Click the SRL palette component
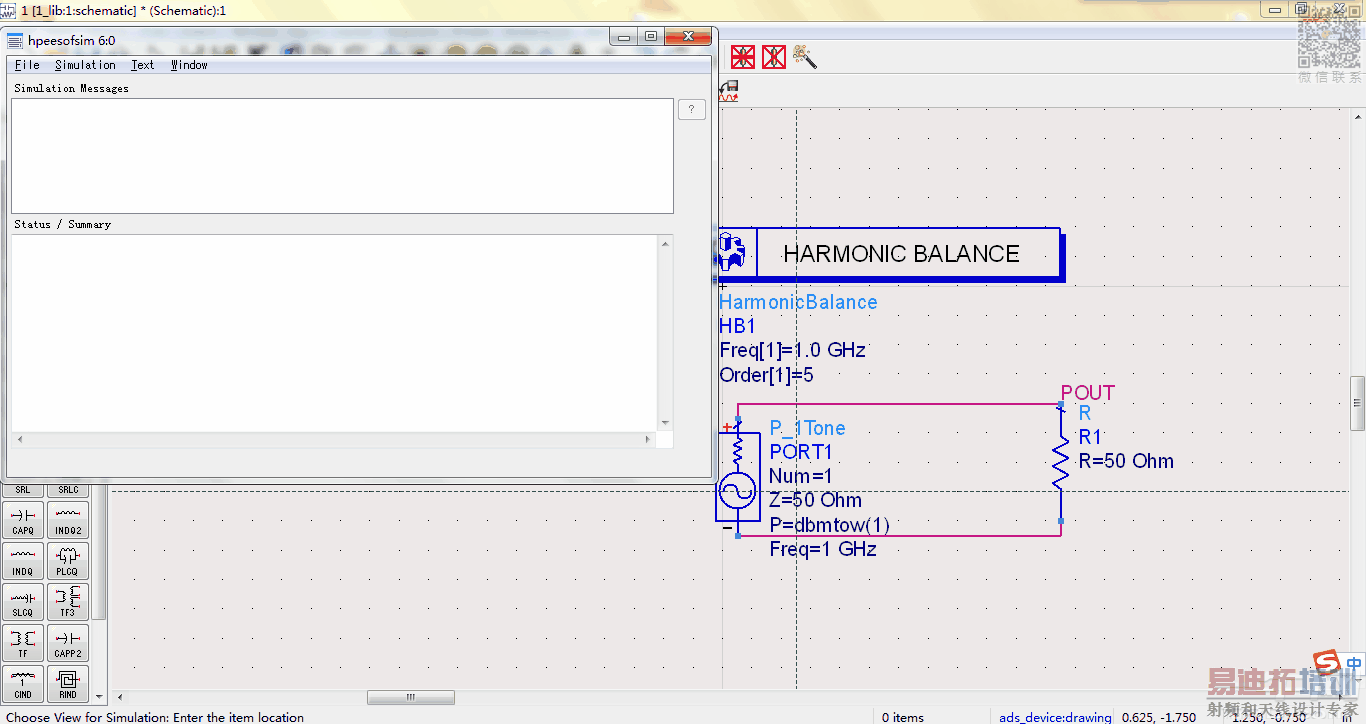1366x724 pixels. pos(23,489)
